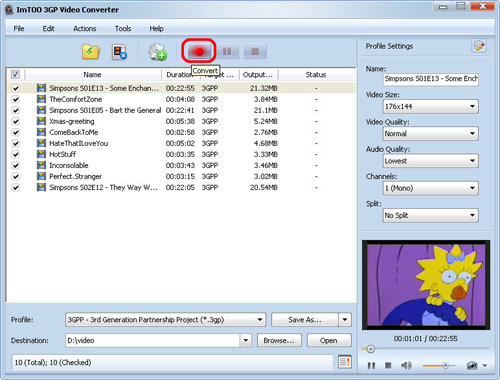
Task: Uncheck HotStuff checkbox
Action: [15, 154]
